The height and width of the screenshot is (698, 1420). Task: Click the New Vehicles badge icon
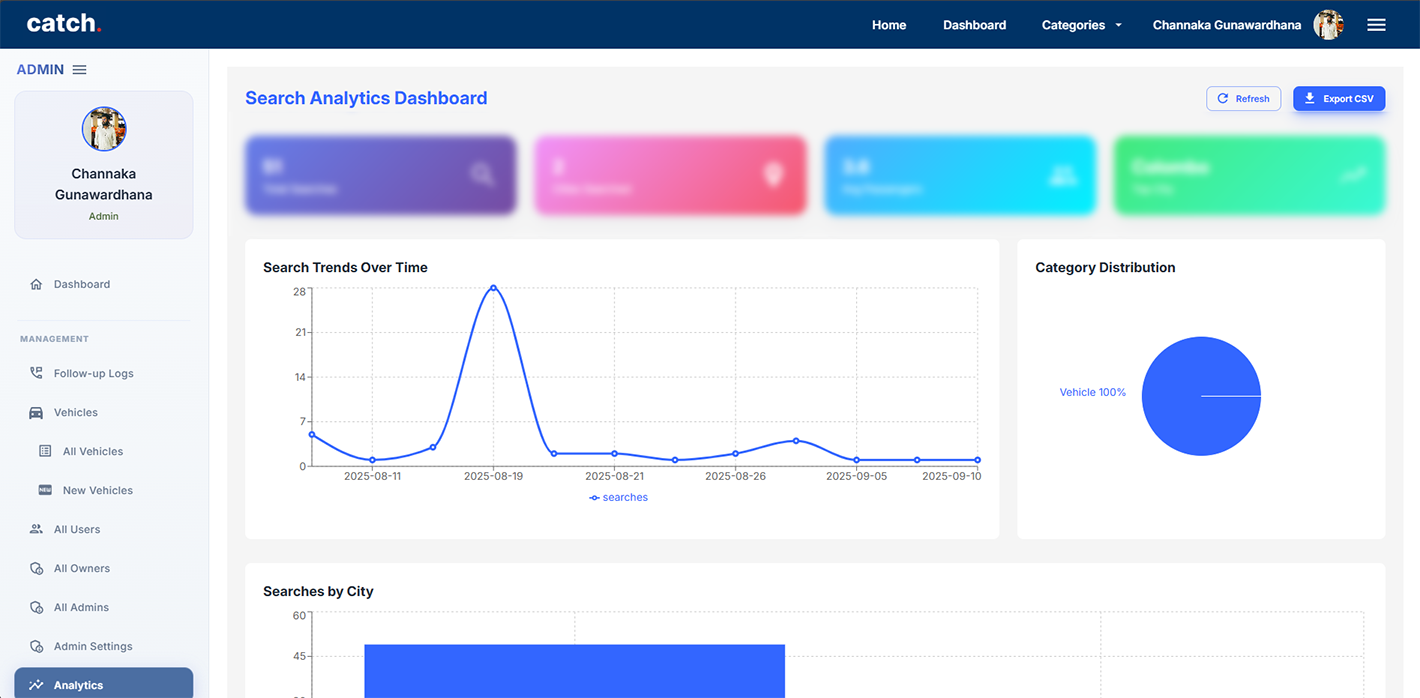pyautogui.click(x=45, y=490)
